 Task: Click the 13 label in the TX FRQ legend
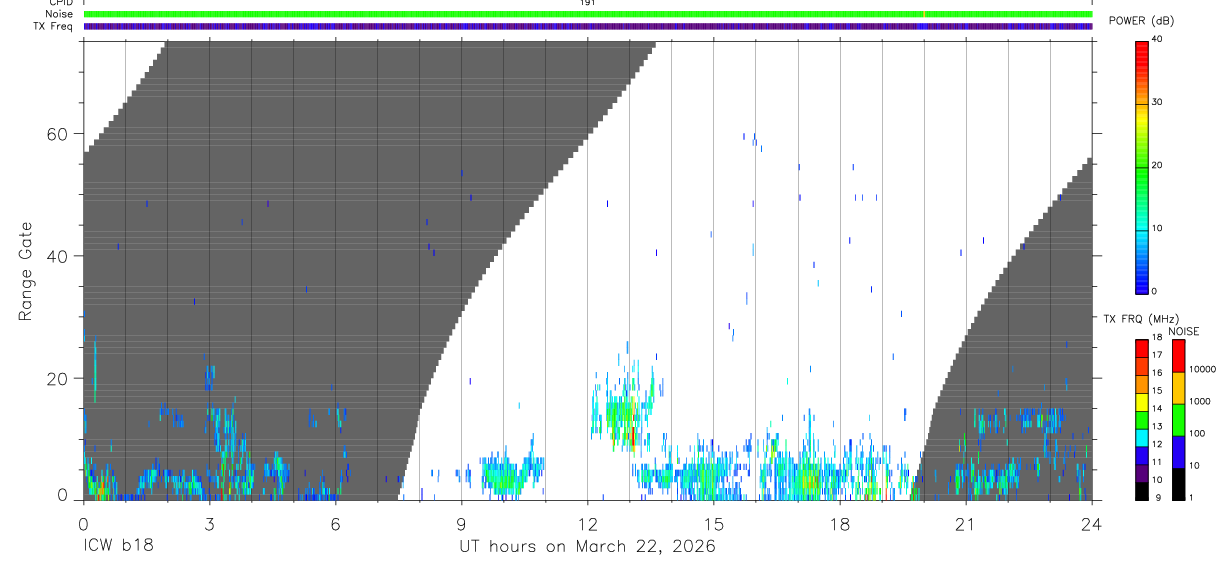1157,426
